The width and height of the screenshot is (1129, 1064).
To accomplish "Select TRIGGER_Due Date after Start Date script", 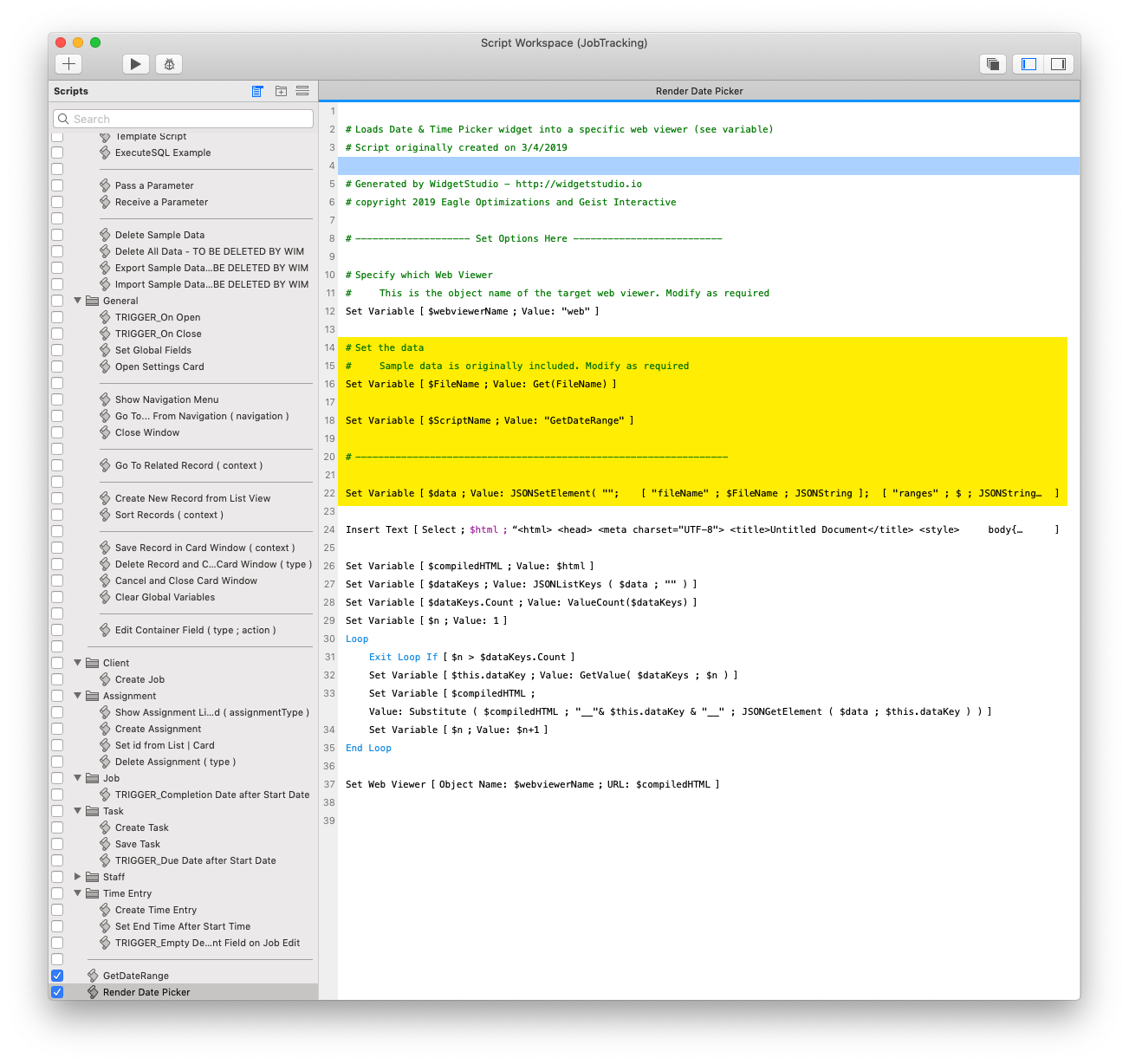I will point(195,860).
